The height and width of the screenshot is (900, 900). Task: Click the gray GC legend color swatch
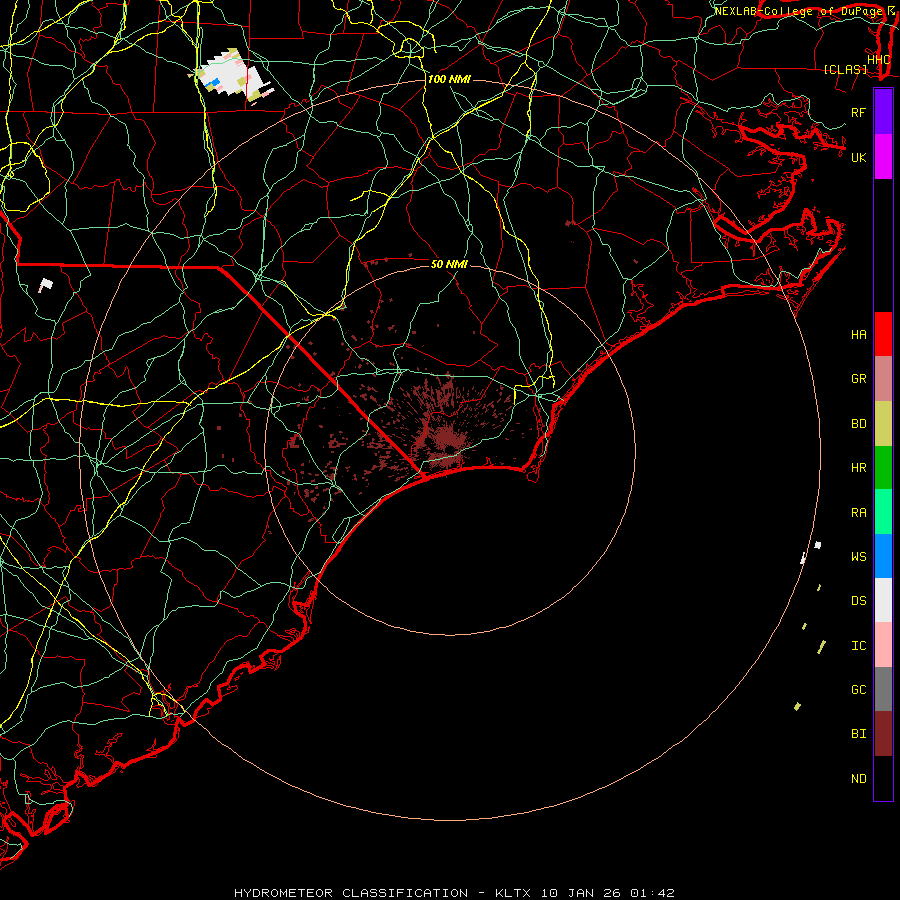(883, 689)
